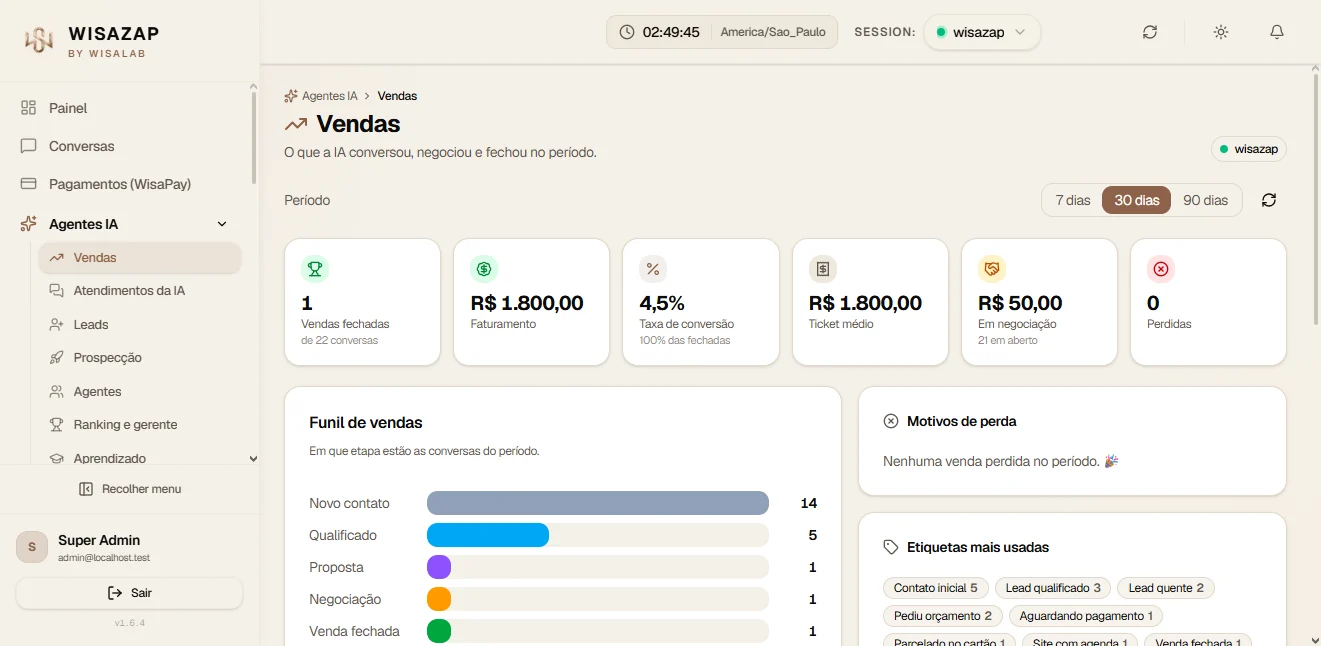Open Conversas in the sidebar

point(128,146)
